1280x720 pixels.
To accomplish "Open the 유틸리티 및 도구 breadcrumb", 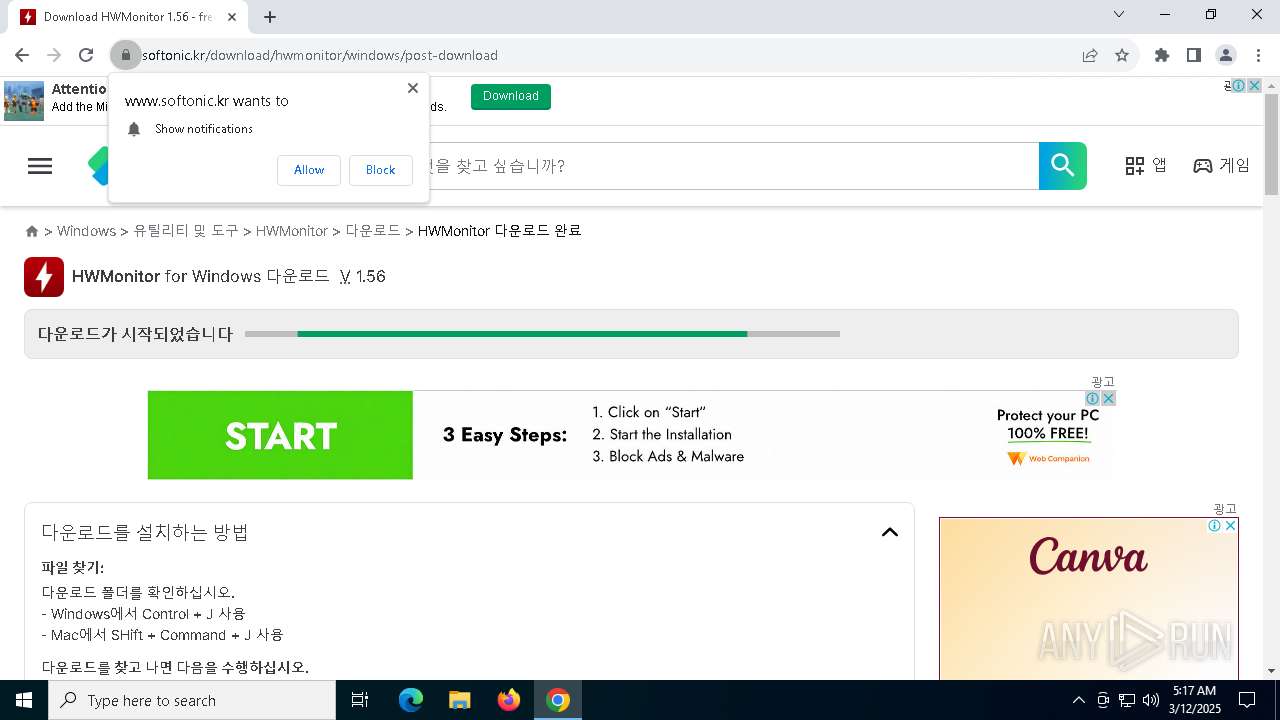I will 186,231.
